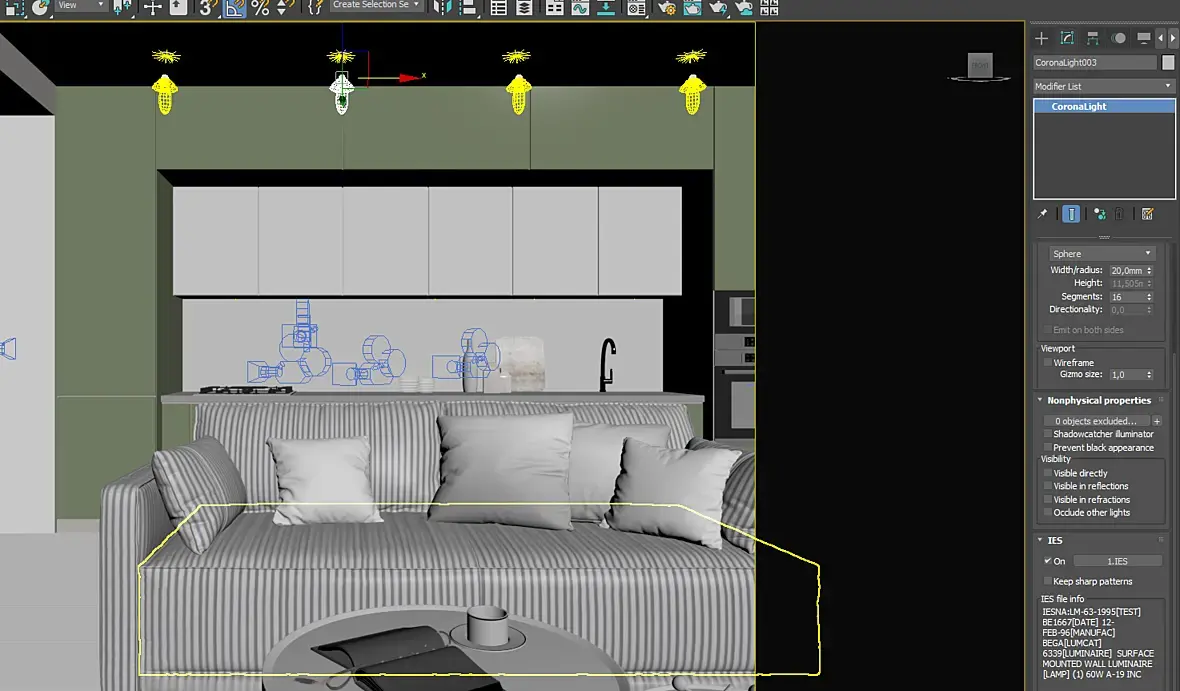Select CoronaLight in the modifier stack
The width and height of the screenshot is (1180, 691).
pos(1104,106)
